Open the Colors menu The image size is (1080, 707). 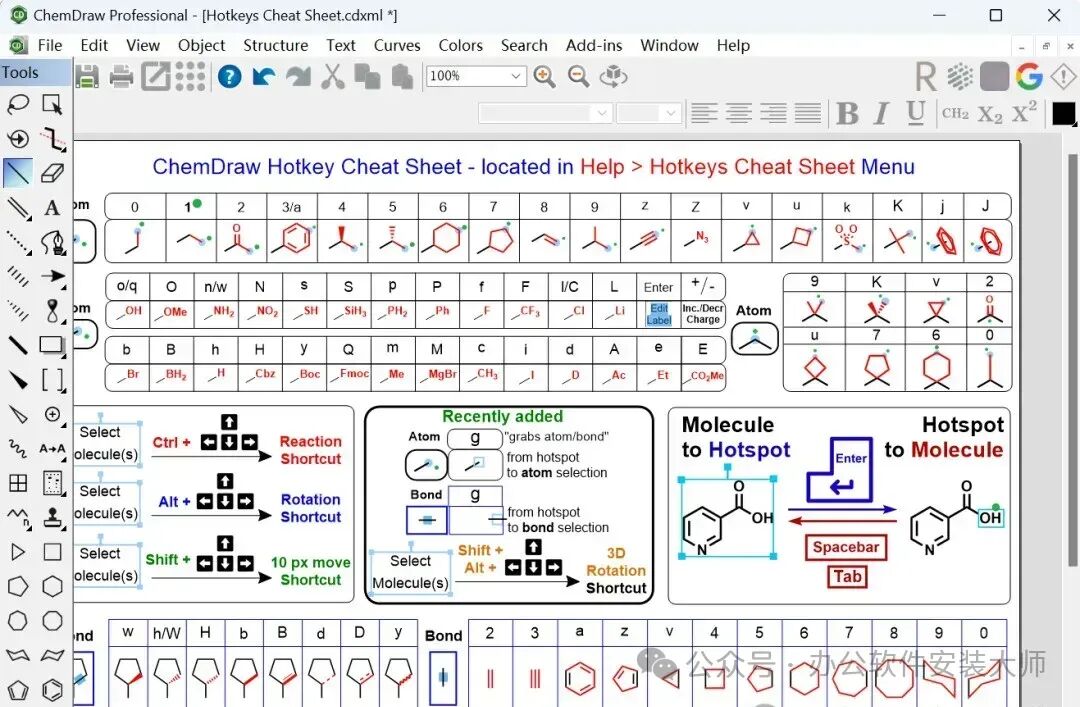click(461, 45)
